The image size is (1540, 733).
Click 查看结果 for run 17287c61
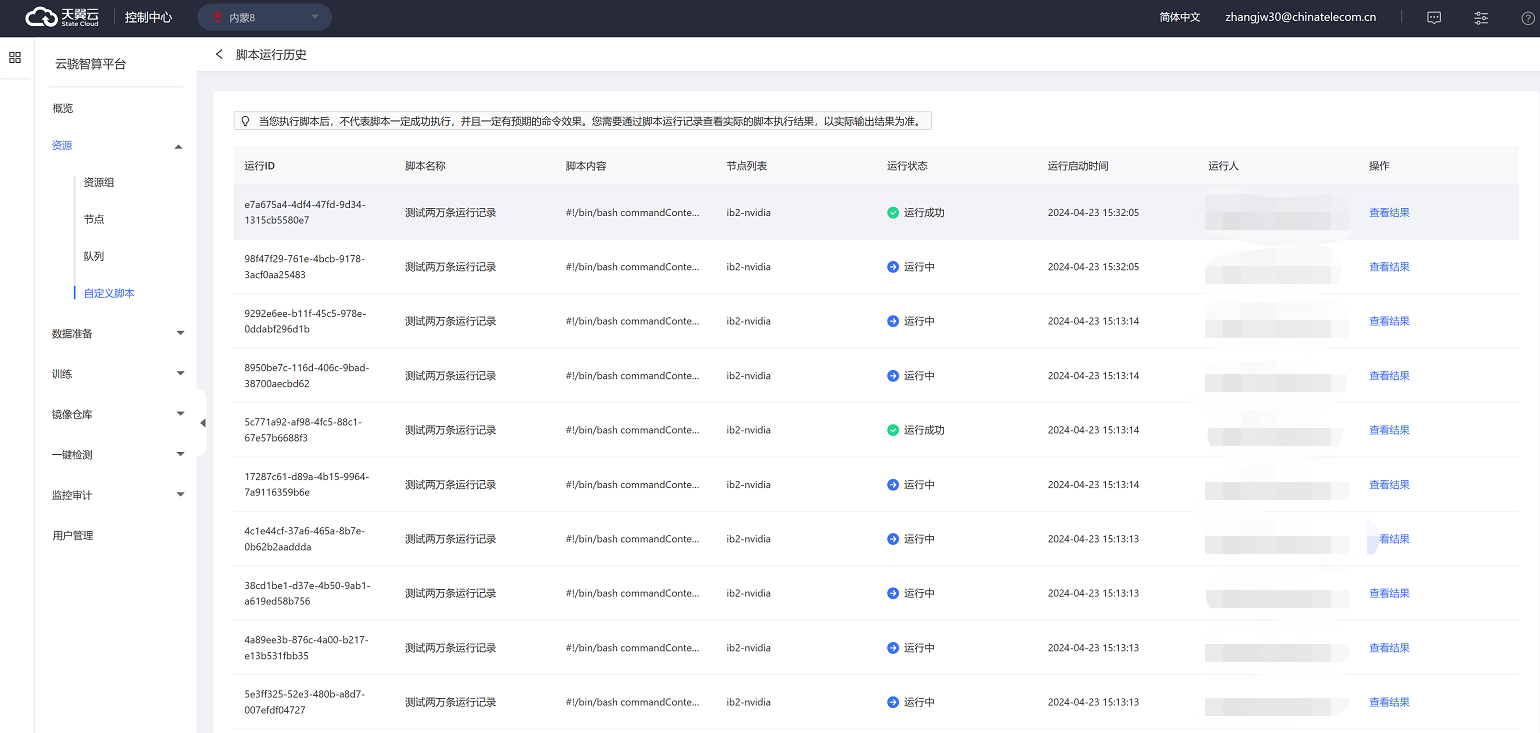1389,485
